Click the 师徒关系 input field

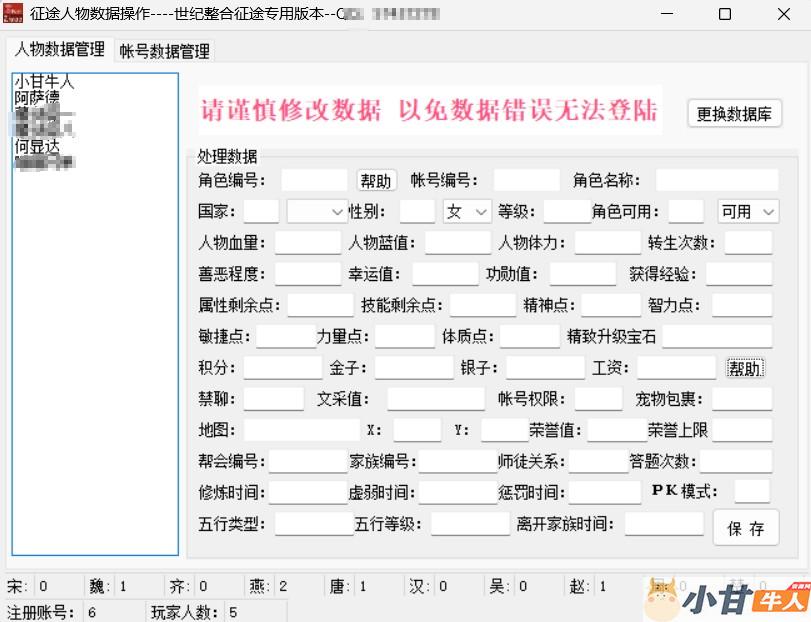coord(598,461)
